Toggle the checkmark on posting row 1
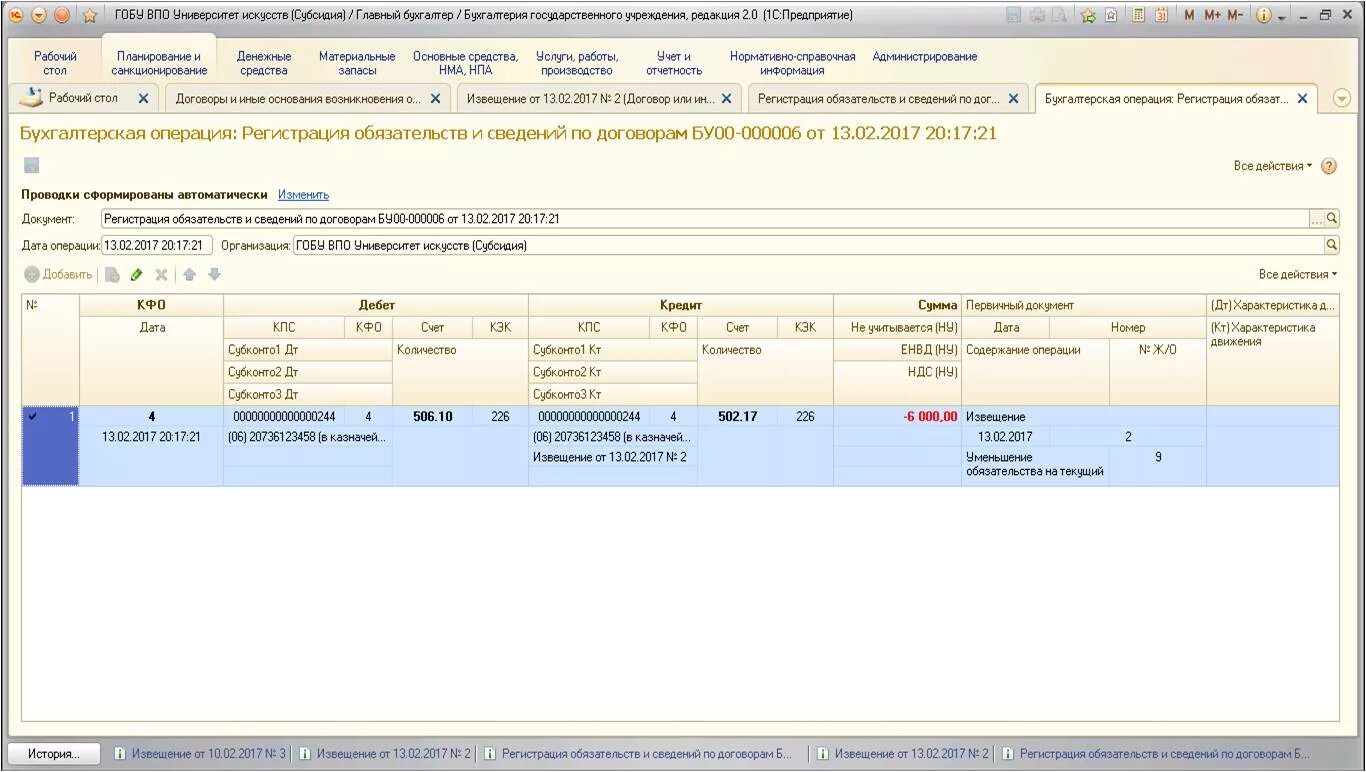1366x772 pixels. pyautogui.click(x=33, y=416)
